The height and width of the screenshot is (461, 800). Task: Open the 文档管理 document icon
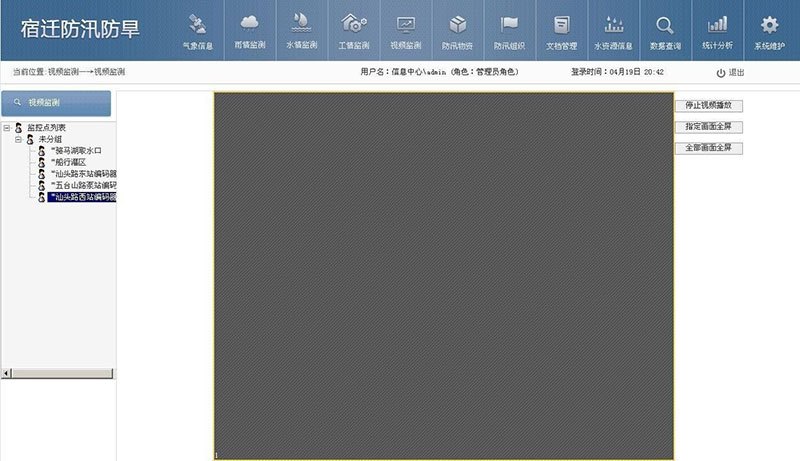click(561, 24)
